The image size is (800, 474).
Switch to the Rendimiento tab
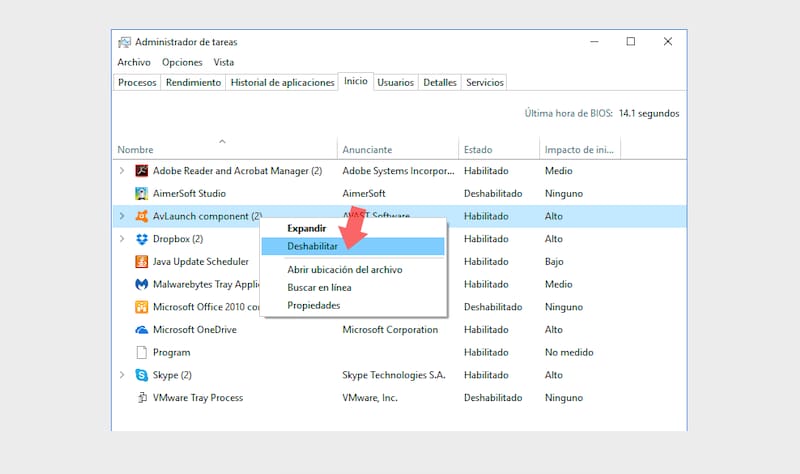pos(193,83)
